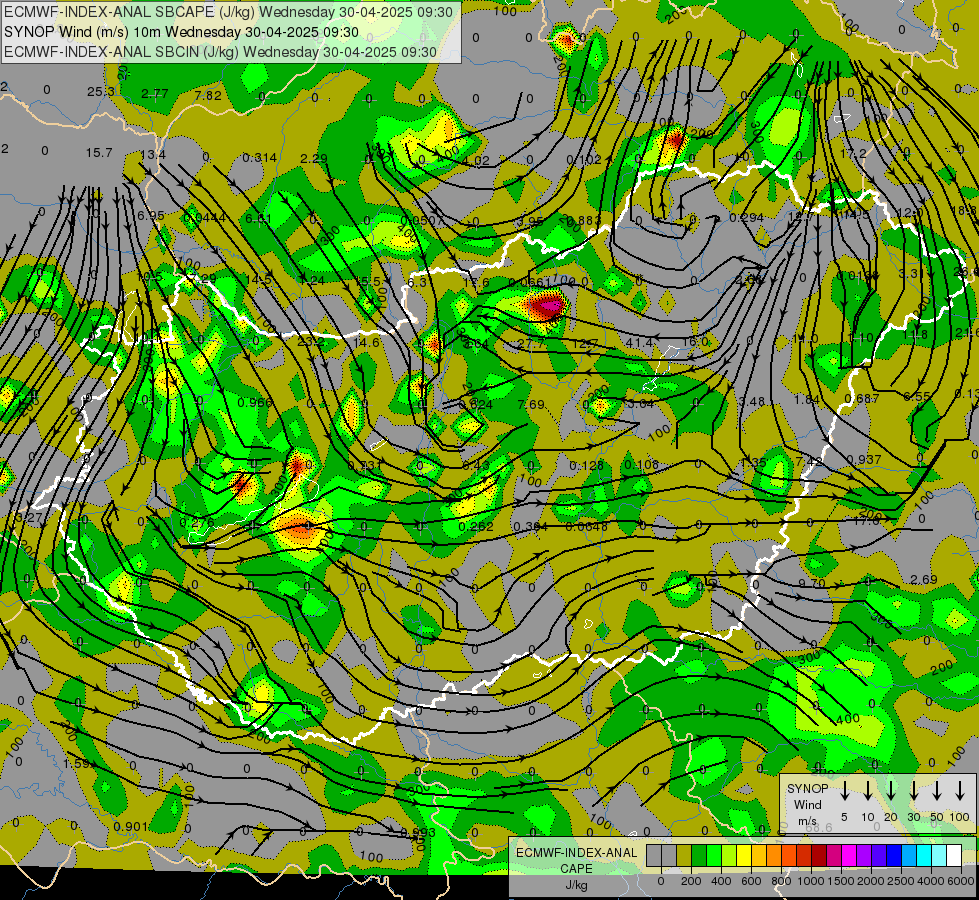Click the 100 m/s wind arrow in legend
979x900 pixels.
click(x=960, y=791)
